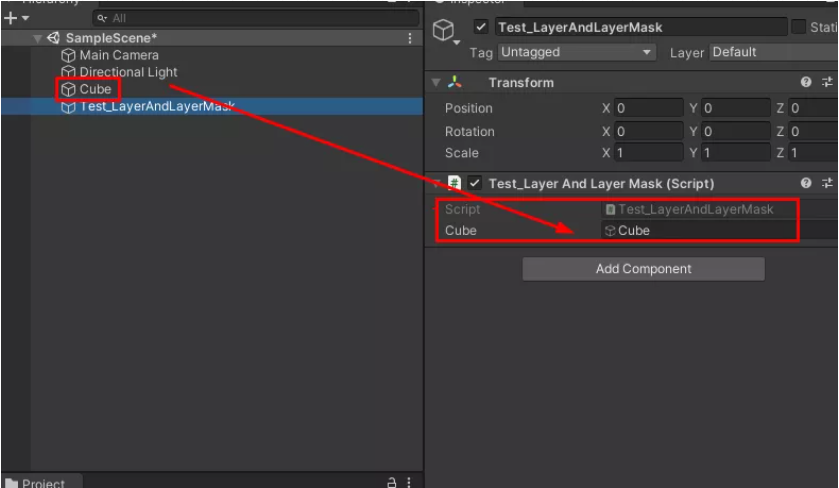The height and width of the screenshot is (488, 839).
Task: Click Rotation Y field
Action: click(736, 131)
